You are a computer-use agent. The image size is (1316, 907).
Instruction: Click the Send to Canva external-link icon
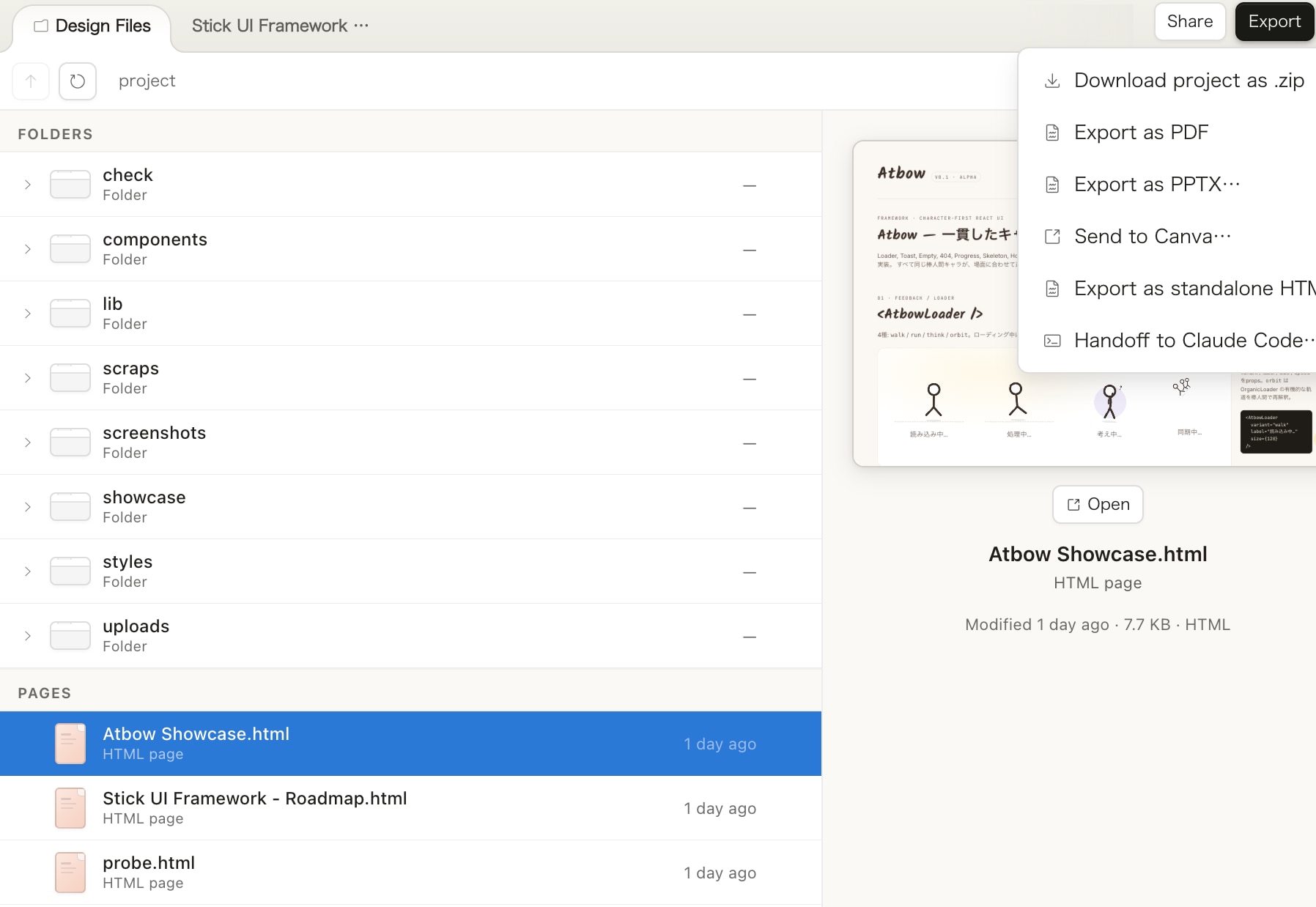[1052, 237]
